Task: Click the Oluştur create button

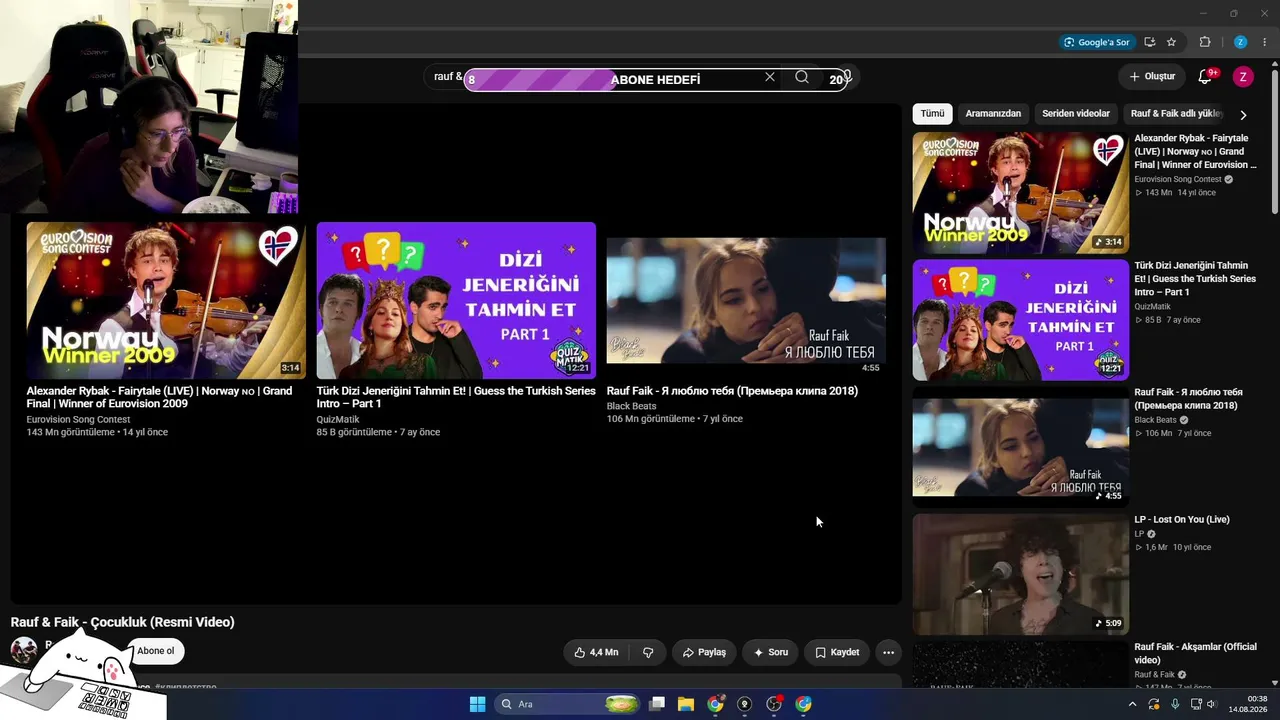Action: 1152,76
